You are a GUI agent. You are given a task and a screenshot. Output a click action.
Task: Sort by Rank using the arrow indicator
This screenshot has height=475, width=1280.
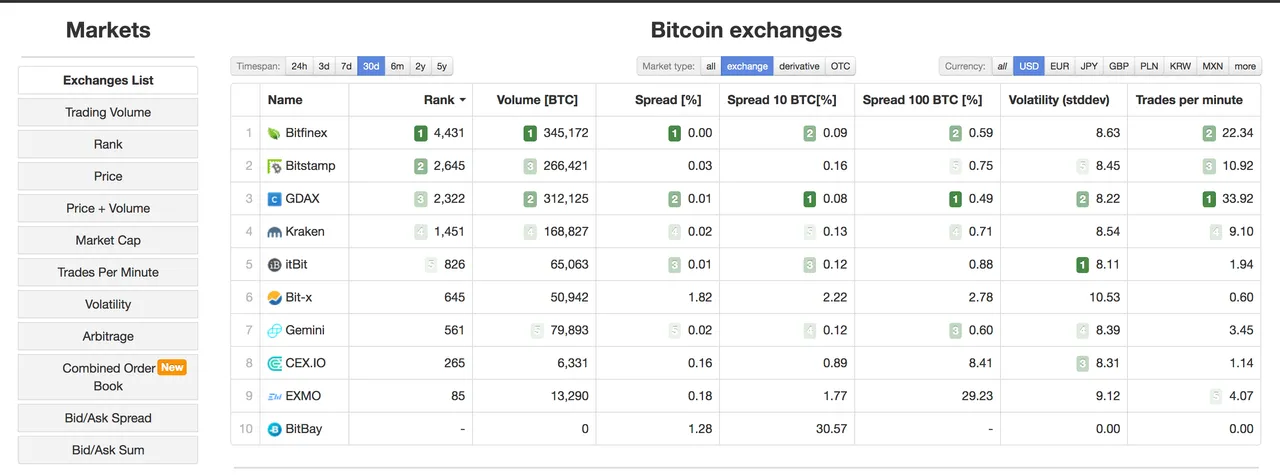coord(463,100)
